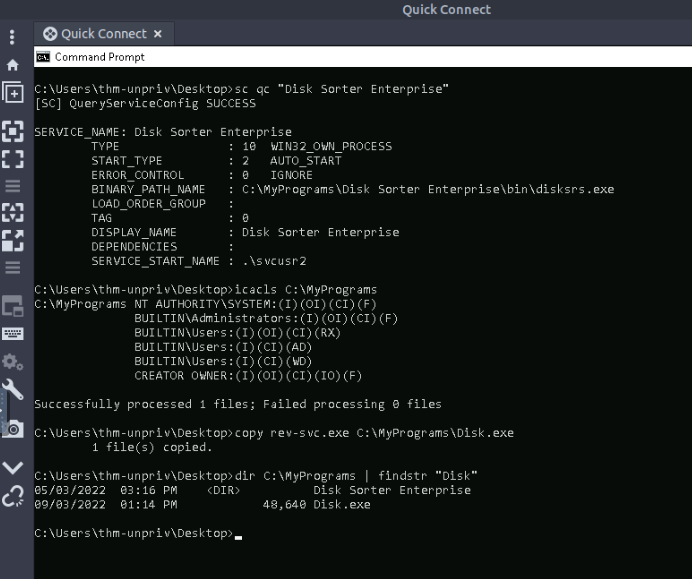Image resolution: width=692 pixels, height=579 pixels.
Task: Open the three-dot menu in sidebar
Action: pos(12,37)
